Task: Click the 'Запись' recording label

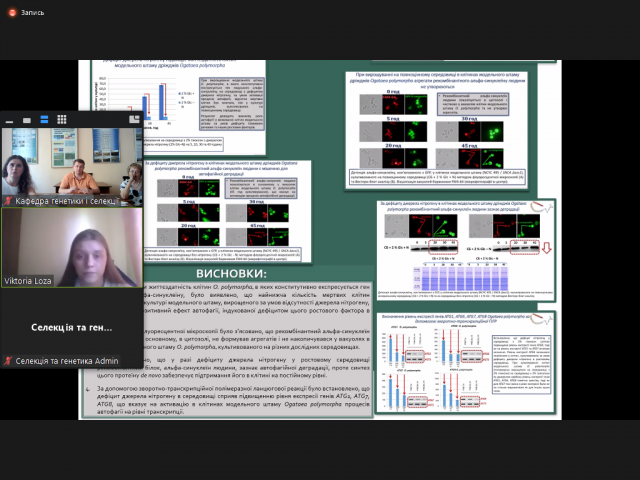Action: [32, 13]
